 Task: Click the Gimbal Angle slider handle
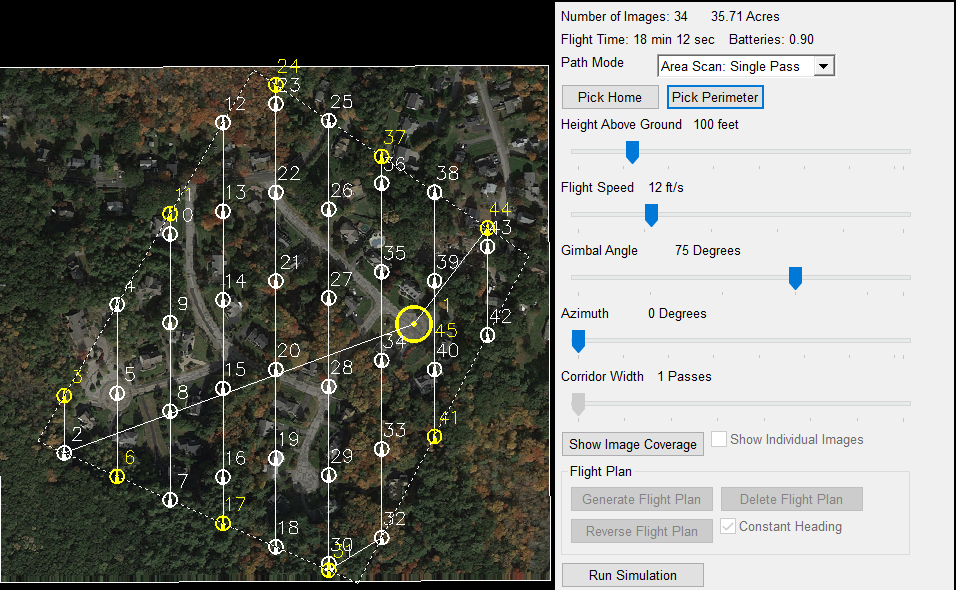796,277
